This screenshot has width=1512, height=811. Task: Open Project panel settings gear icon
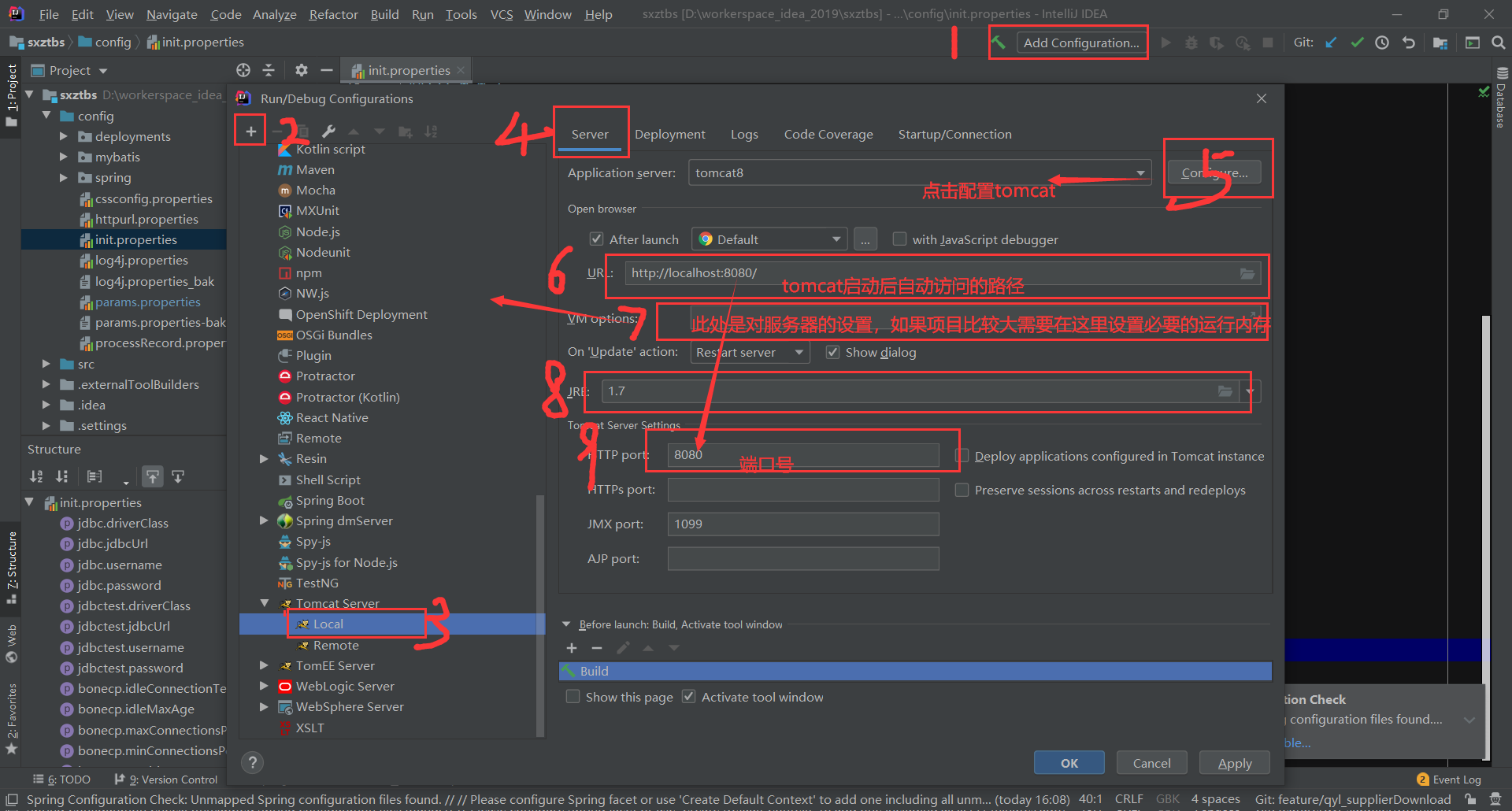[x=301, y=70]
